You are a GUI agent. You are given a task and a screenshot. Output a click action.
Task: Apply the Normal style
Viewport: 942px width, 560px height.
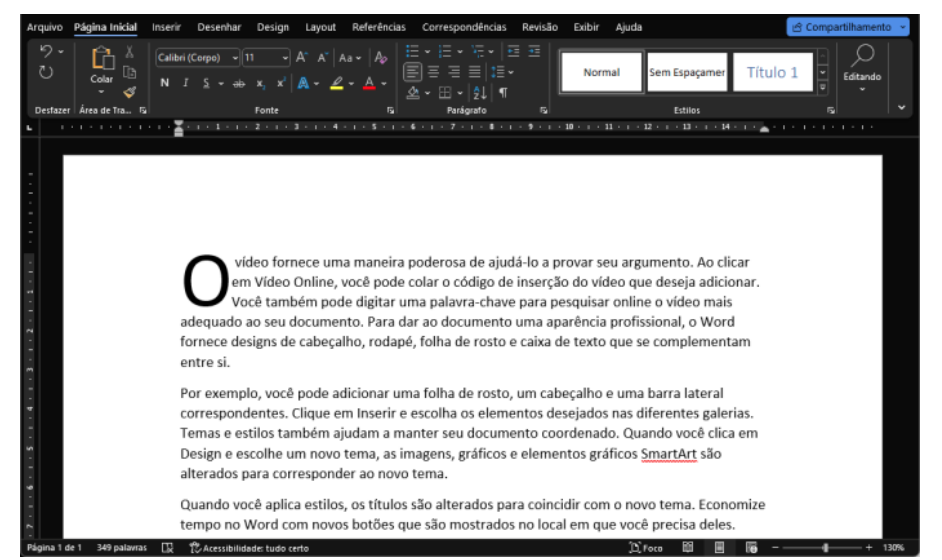[x=601, y=72]
